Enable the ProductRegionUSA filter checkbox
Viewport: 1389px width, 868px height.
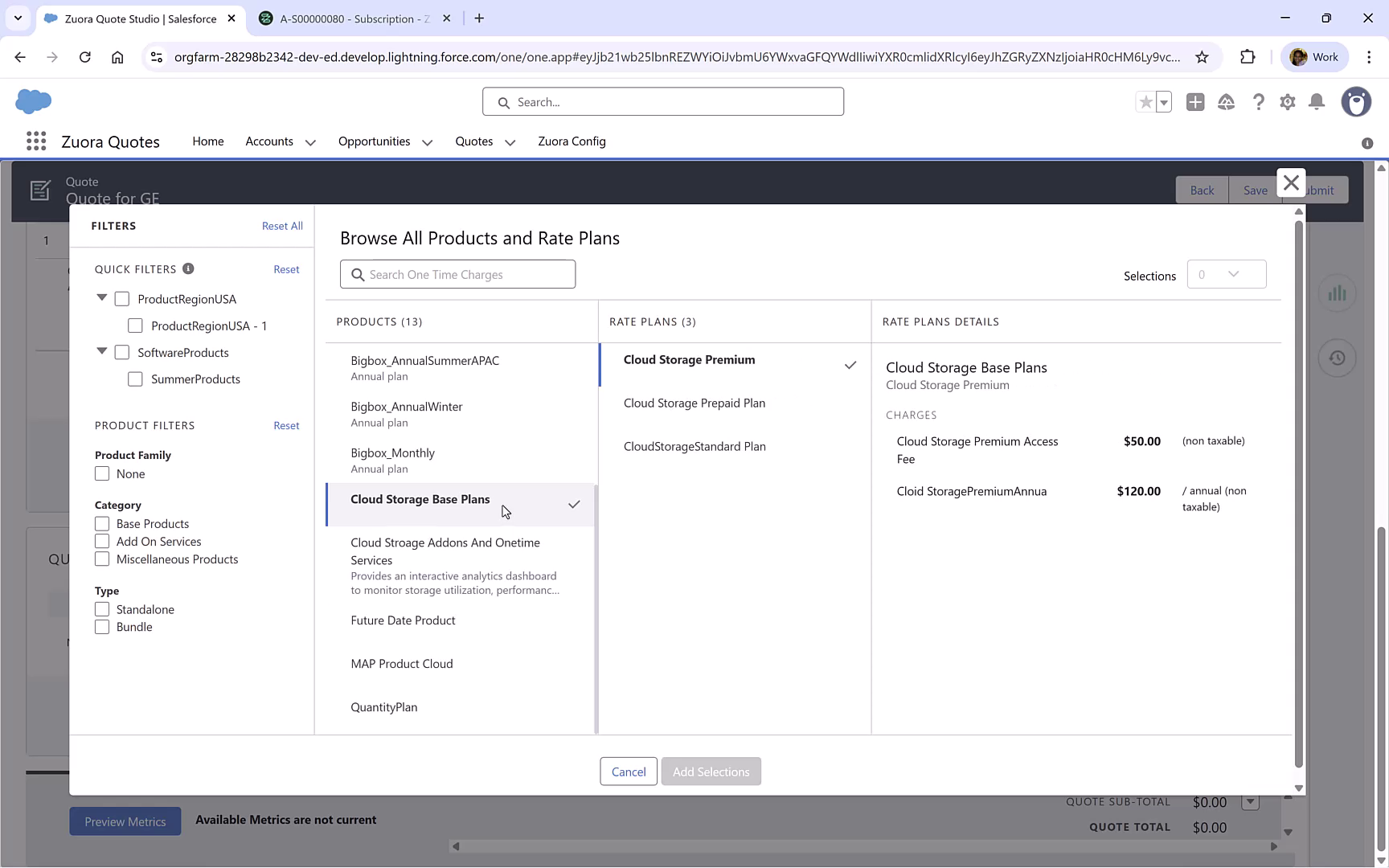tap(121, 298)
